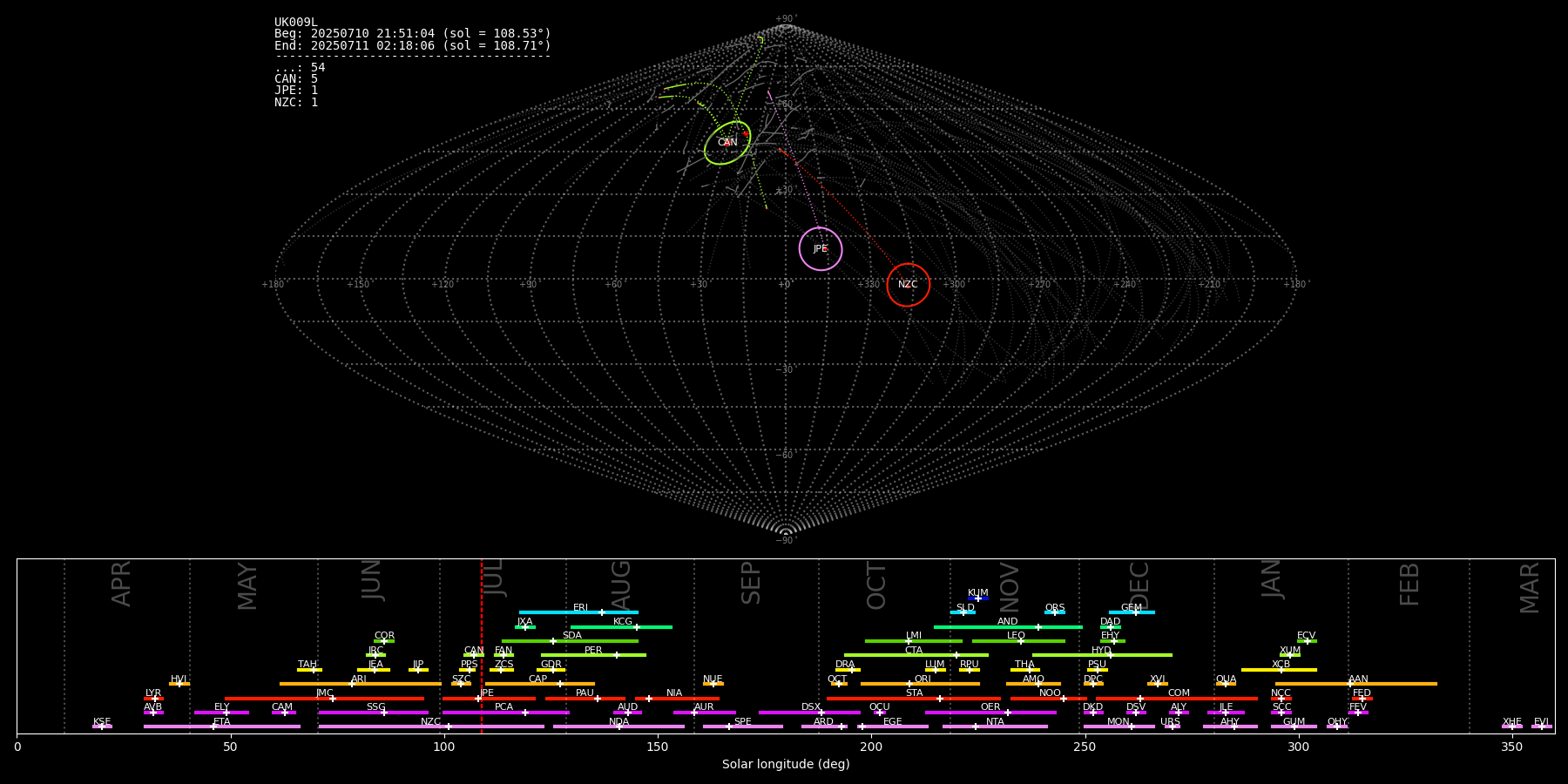Click the 250 tick on solar longitude axis

1085,747
